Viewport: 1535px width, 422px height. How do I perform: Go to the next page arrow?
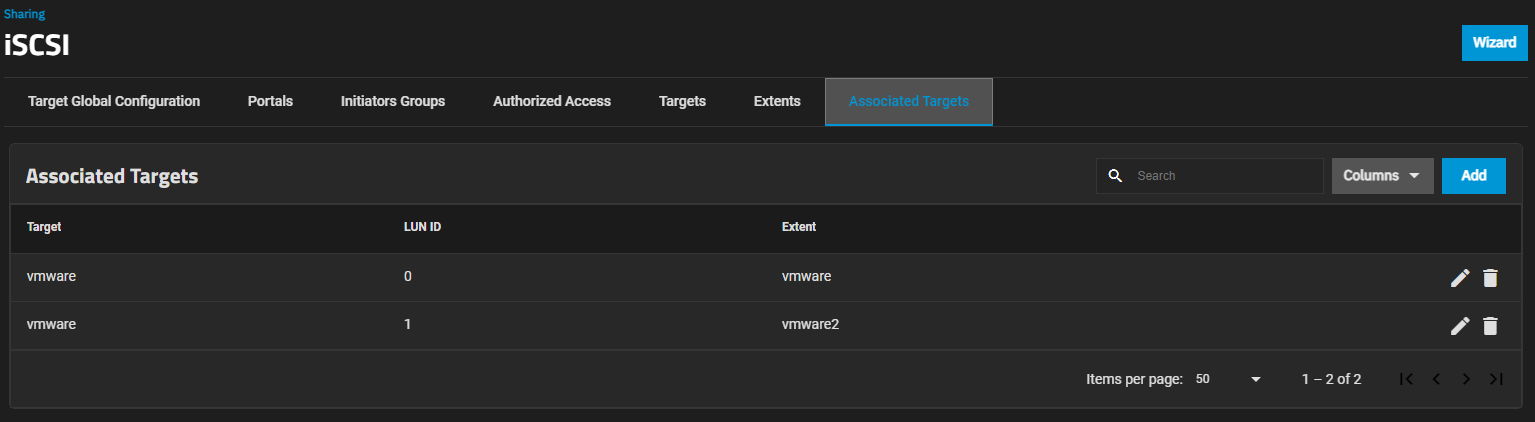[x=1466, y=379]
